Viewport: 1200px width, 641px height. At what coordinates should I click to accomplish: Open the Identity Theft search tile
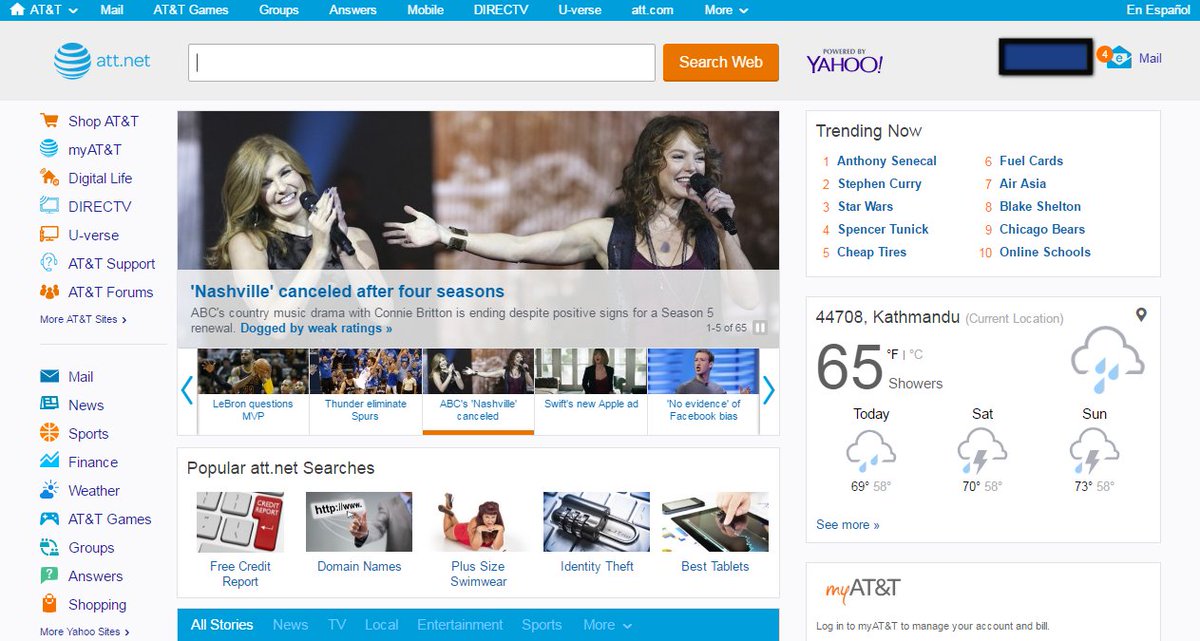(x=597, y=533)
